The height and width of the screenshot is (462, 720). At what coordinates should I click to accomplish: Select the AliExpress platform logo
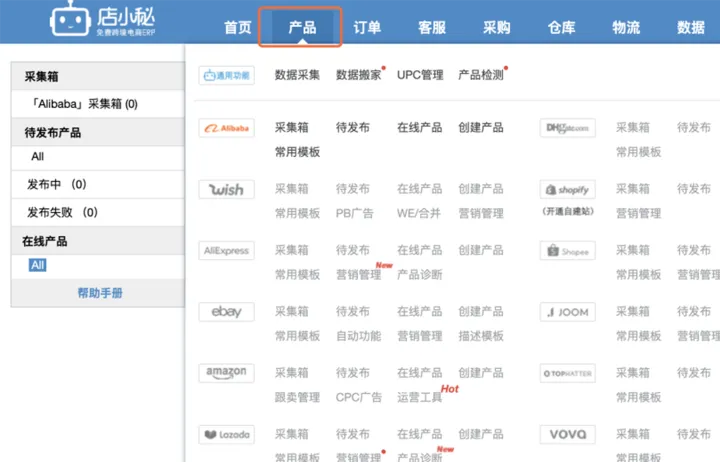tap(227, 251)
